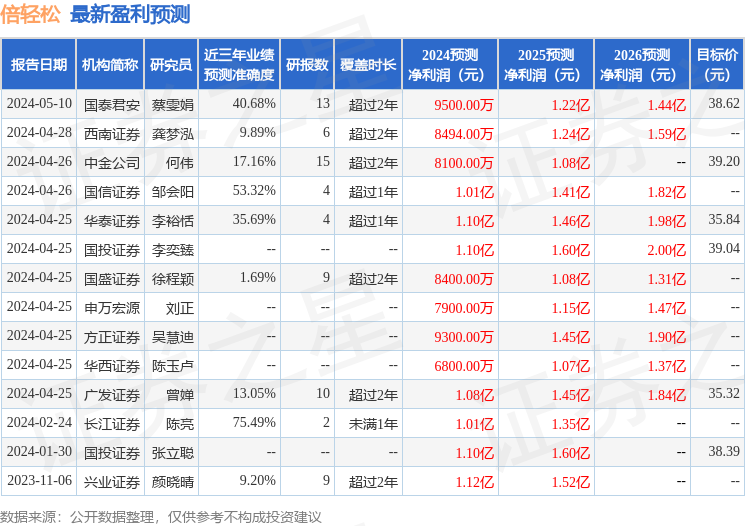Select analyst 李奕臻
The height and width of the screenshot is (526, 745).
(x=172, y=250)
